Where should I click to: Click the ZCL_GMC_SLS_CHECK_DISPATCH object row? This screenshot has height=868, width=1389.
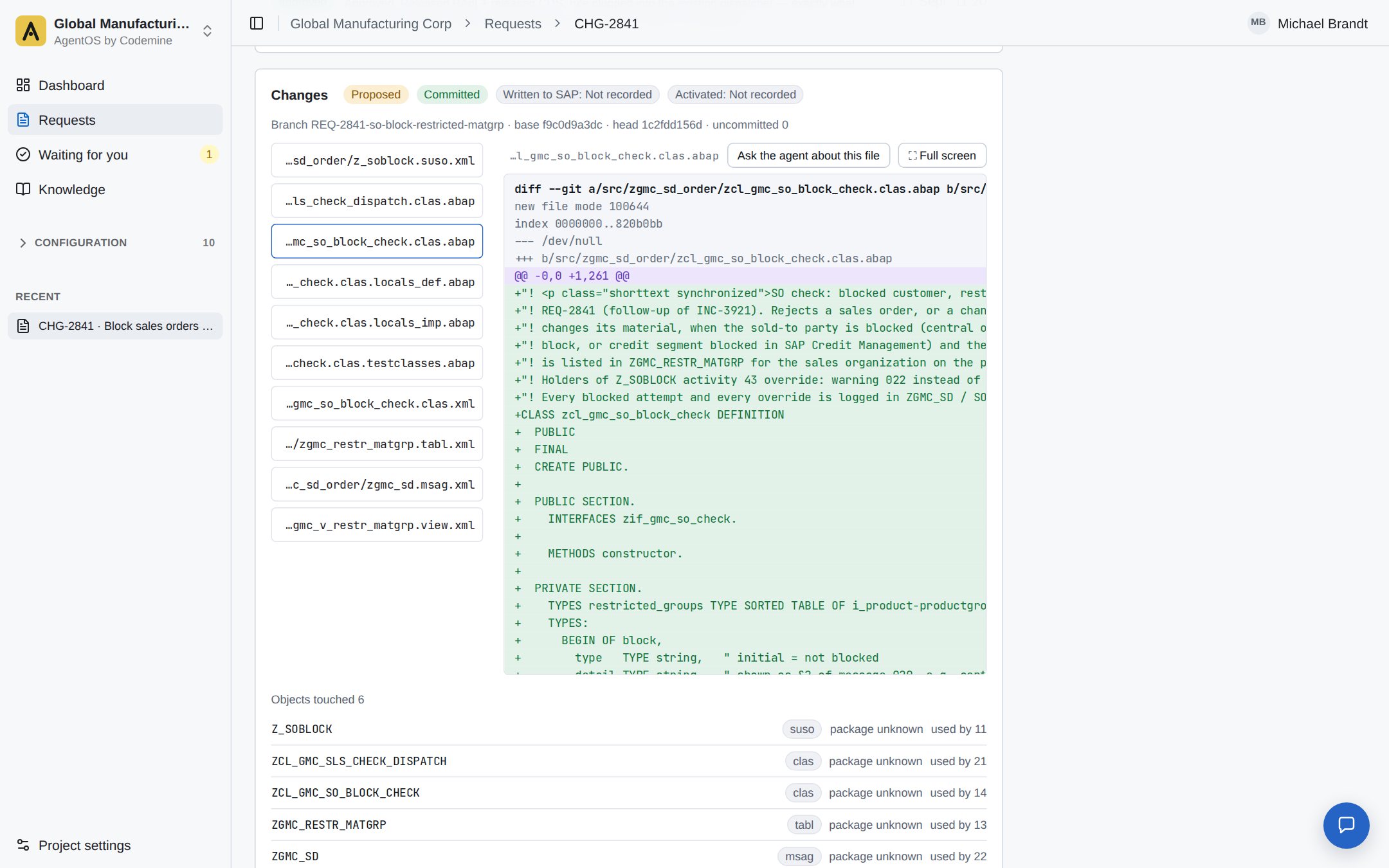628,761
